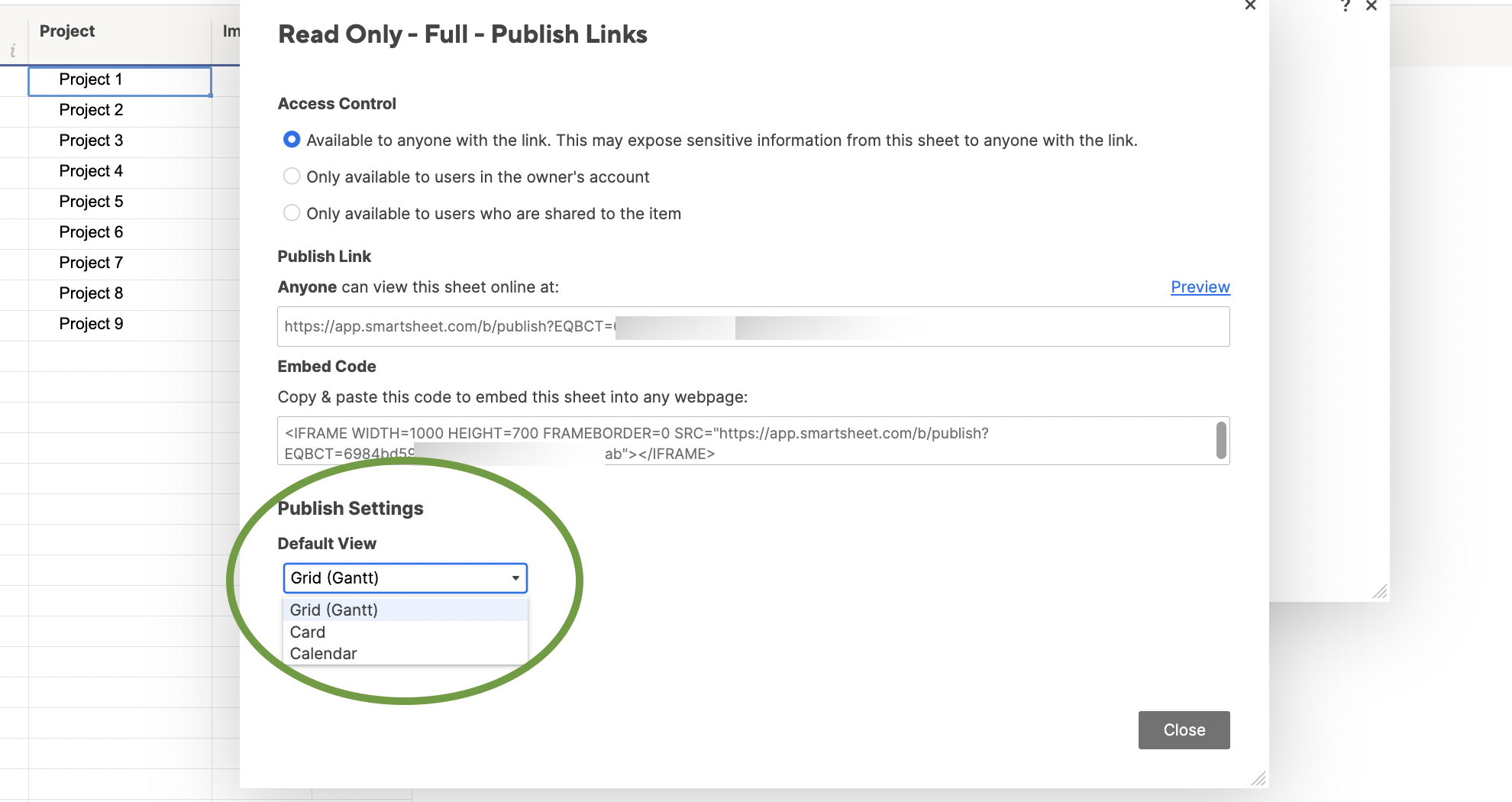Image resolution: width=1512 pixels, height=802 pixels.
Task: Grab the embed code scrollbar thumb
Action: (x=1221, y=441)
